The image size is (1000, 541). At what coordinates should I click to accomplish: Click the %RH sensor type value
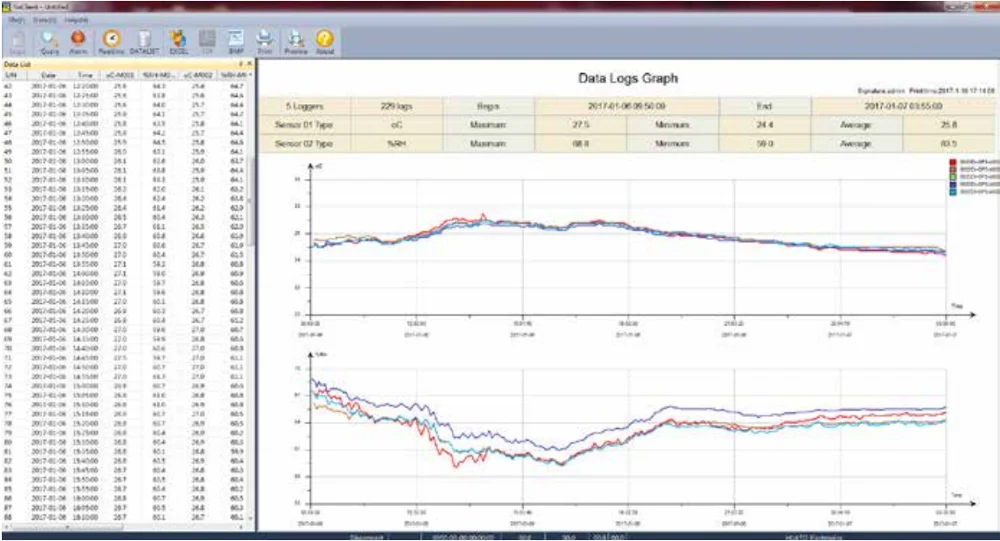pos(396,144)
